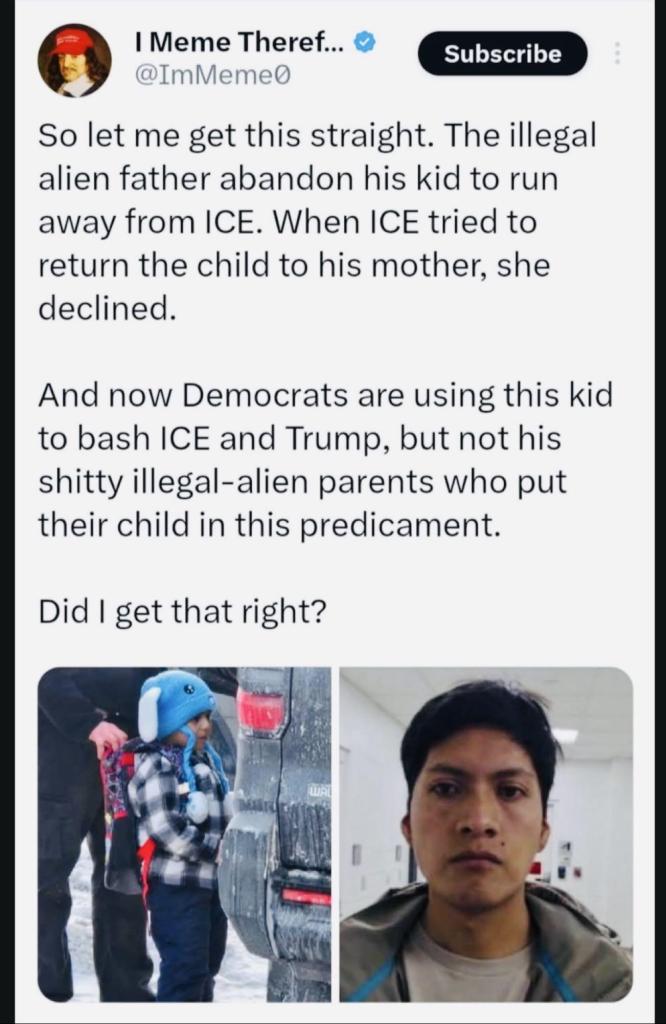
Task: Click the Subscribe button
Action: coord(502,54)
